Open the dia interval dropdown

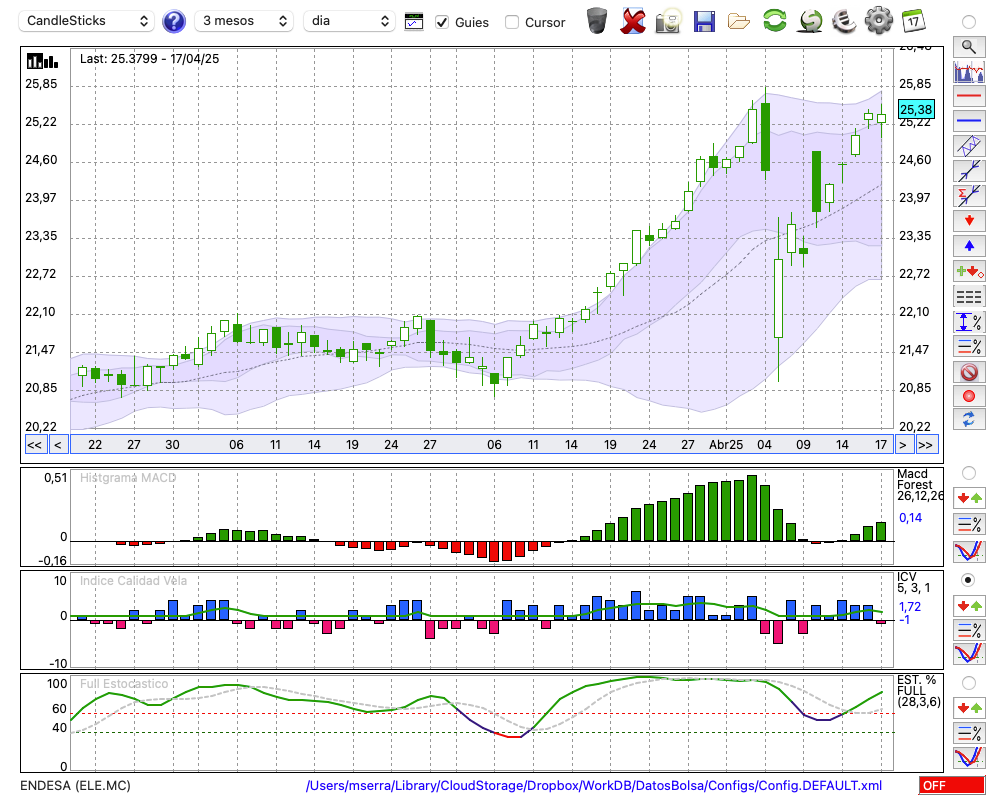pos(349,21)
